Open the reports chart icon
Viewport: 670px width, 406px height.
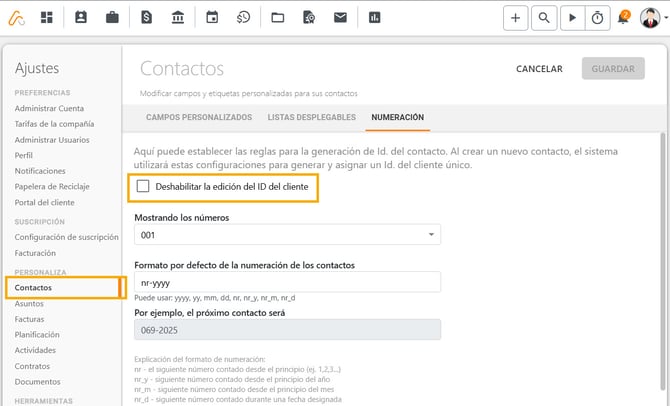point(375,18)
